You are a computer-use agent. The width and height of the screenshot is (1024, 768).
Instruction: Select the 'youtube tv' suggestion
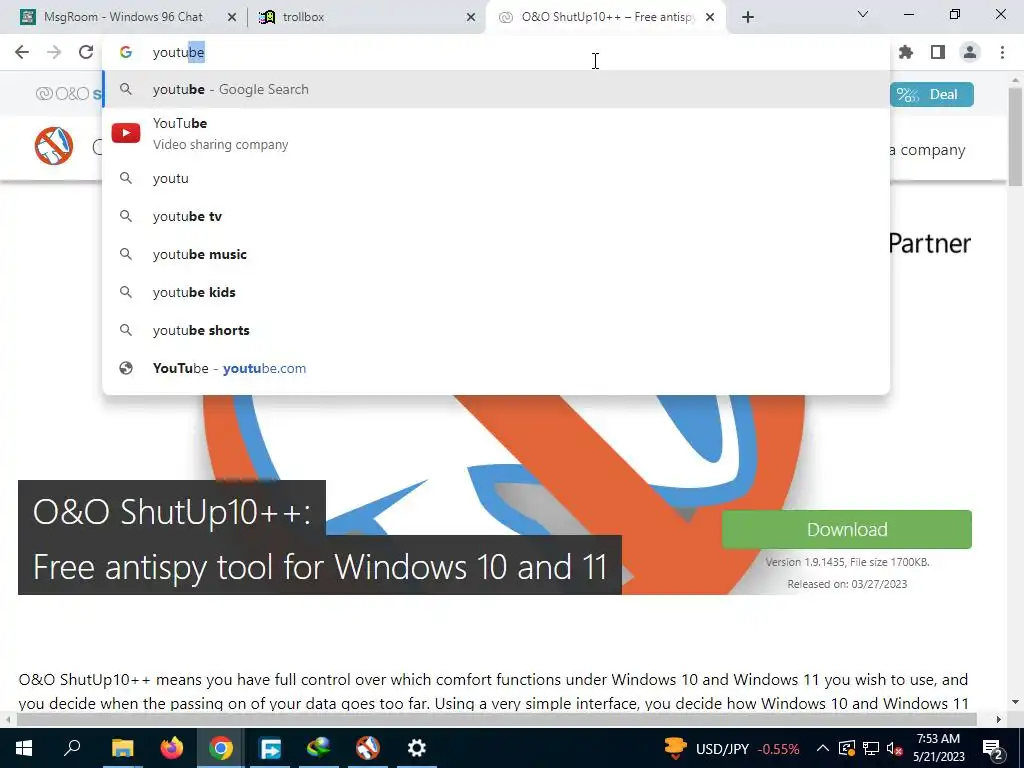[x=496, y=216]
